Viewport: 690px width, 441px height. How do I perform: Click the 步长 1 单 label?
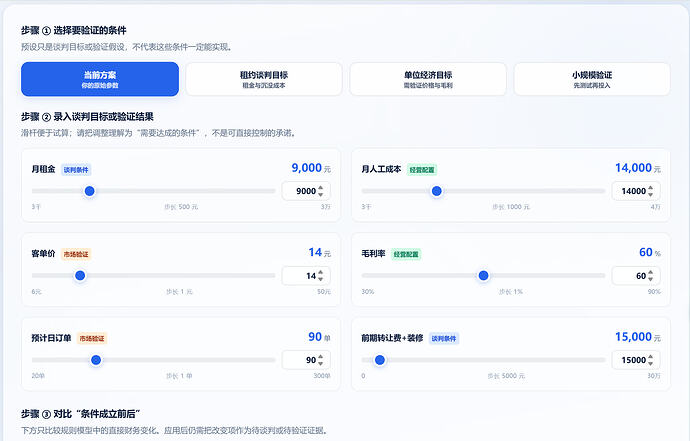click(x=179, y=376)
